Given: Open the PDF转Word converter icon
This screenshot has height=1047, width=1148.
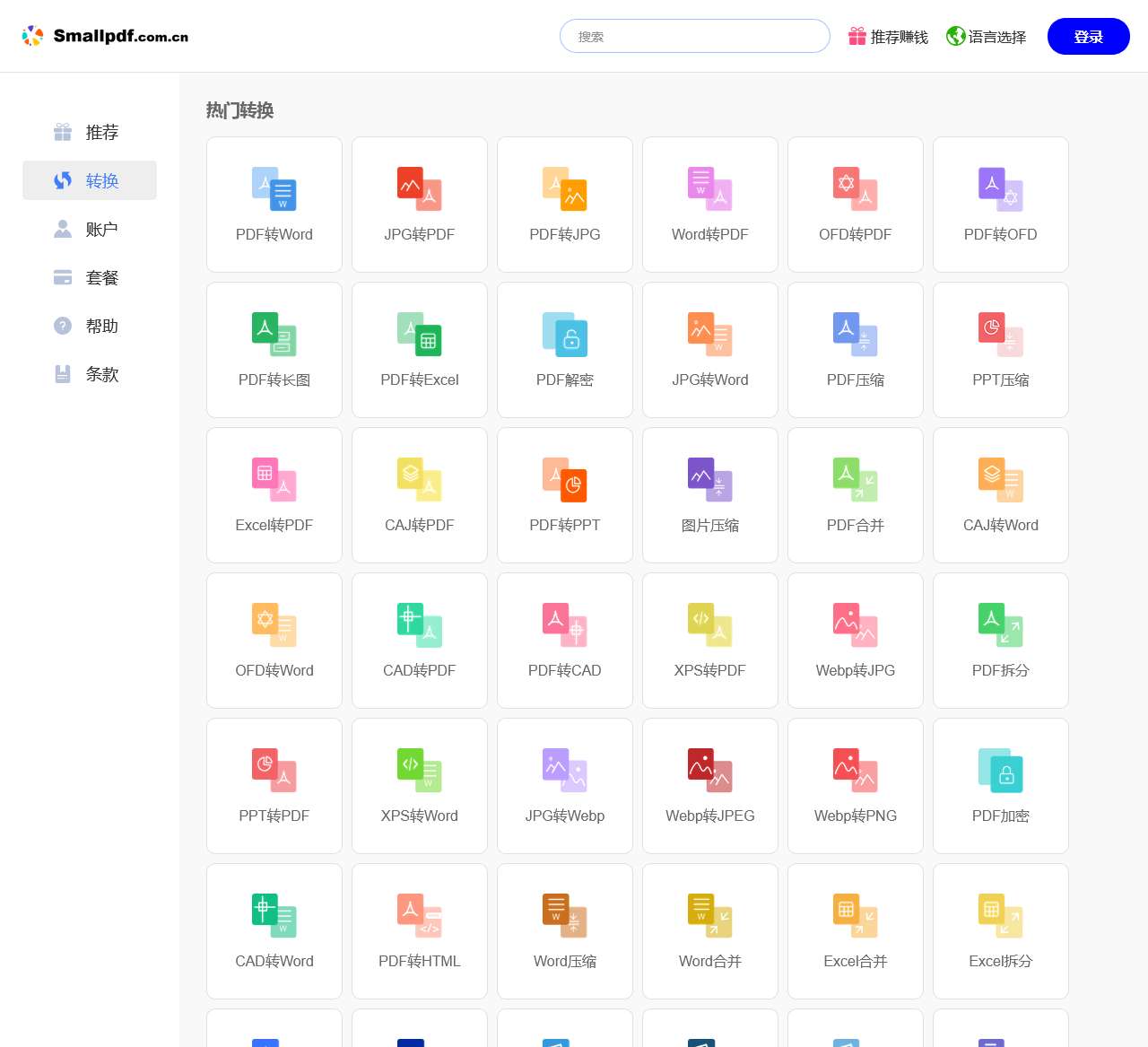Looking at the screenshot, I should click(274, 189).
